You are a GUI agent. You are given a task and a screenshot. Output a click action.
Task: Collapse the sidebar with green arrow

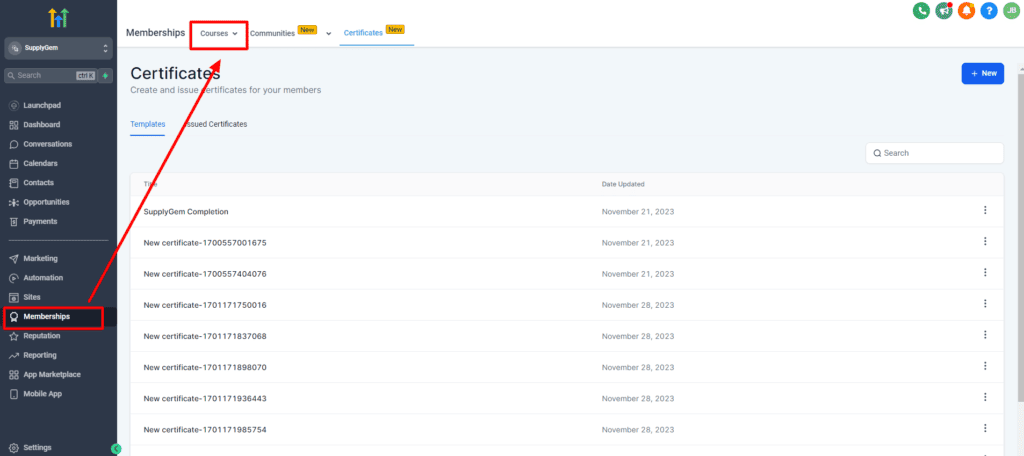116,449
